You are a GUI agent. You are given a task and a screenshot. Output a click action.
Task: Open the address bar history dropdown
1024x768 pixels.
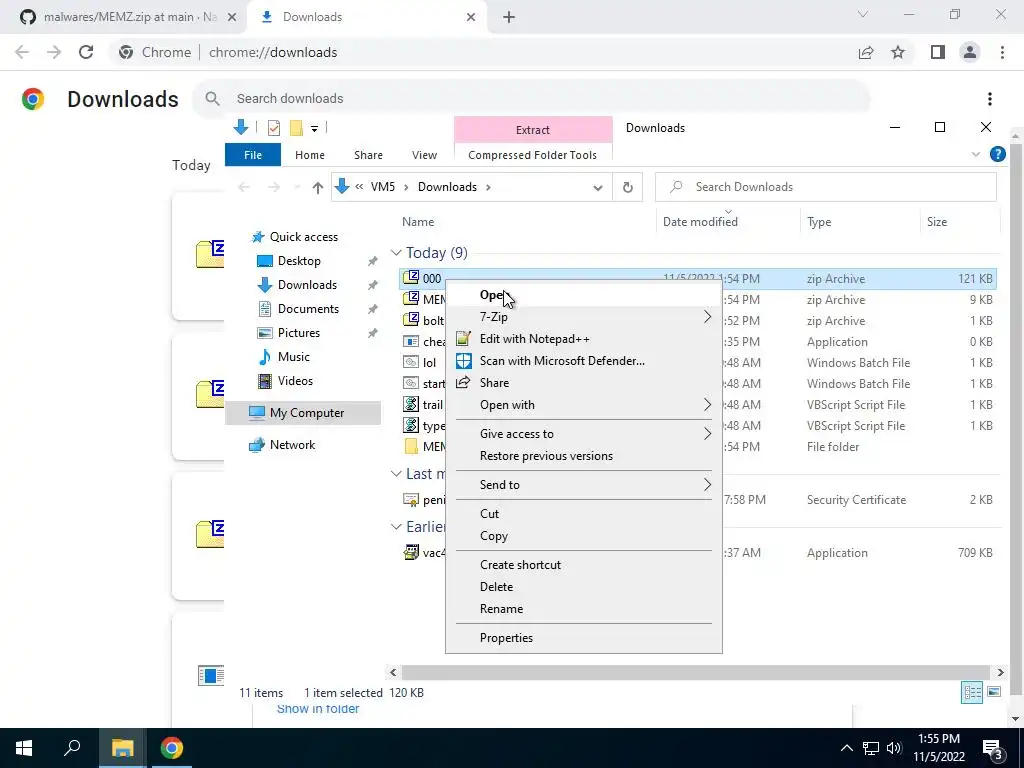click(x=598, y=187)
